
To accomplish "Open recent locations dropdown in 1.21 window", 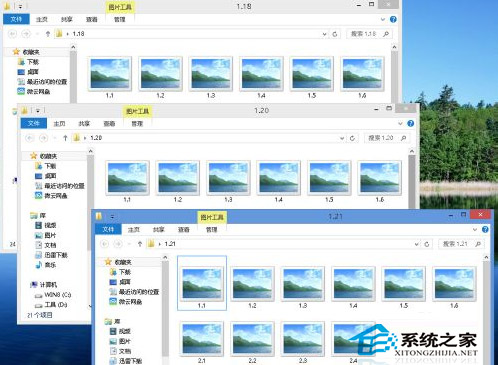I will pos(129,244).
